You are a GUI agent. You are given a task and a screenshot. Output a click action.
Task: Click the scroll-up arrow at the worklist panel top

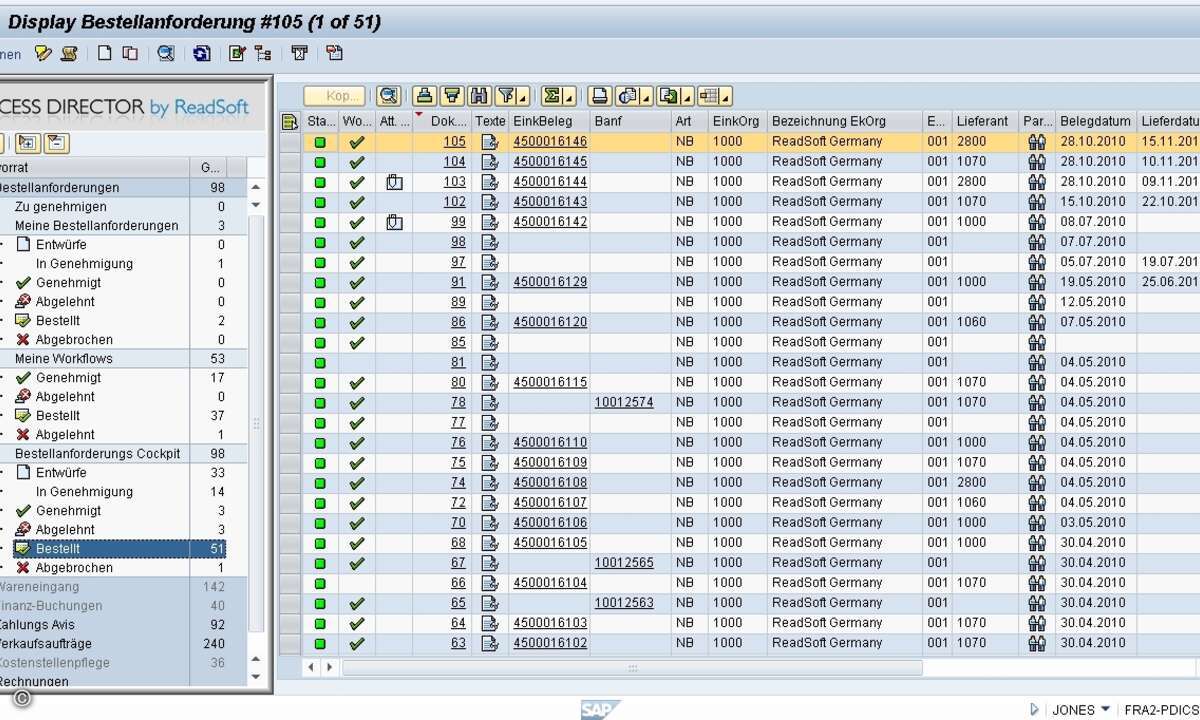[x=255, y=187]
